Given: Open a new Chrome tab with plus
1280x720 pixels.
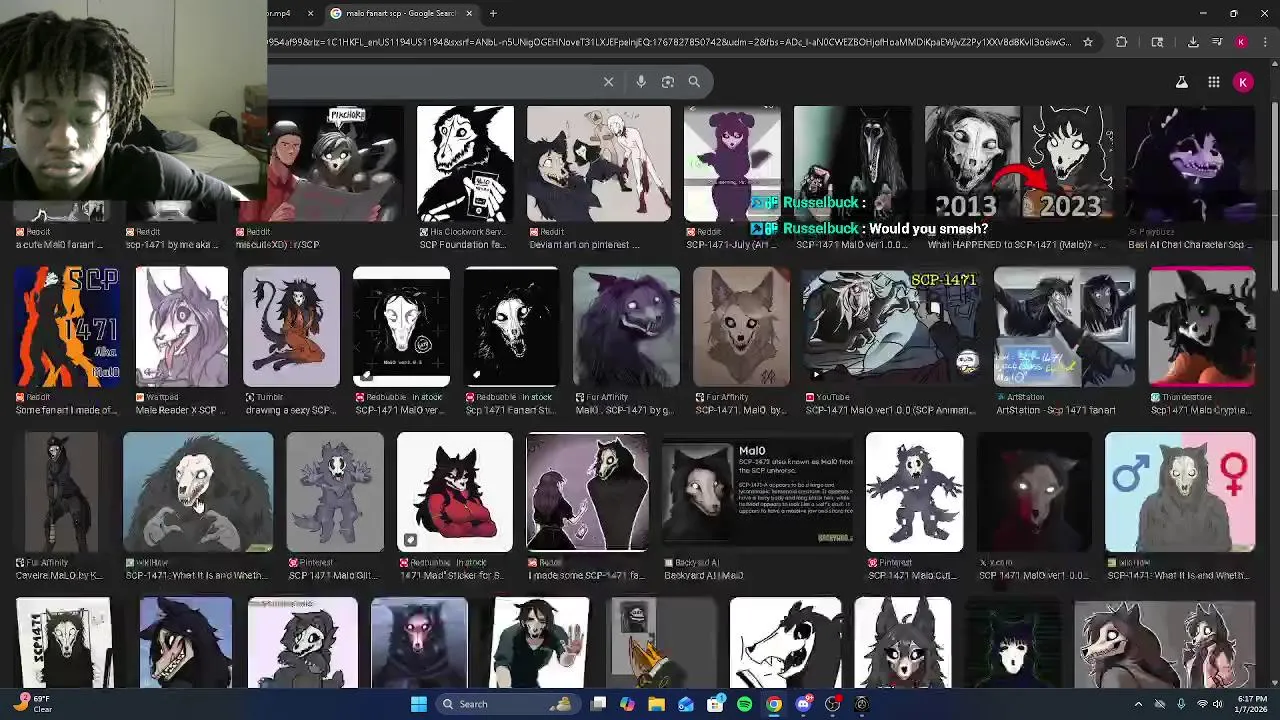Looking at the screenshot, I should click(493, 13).
